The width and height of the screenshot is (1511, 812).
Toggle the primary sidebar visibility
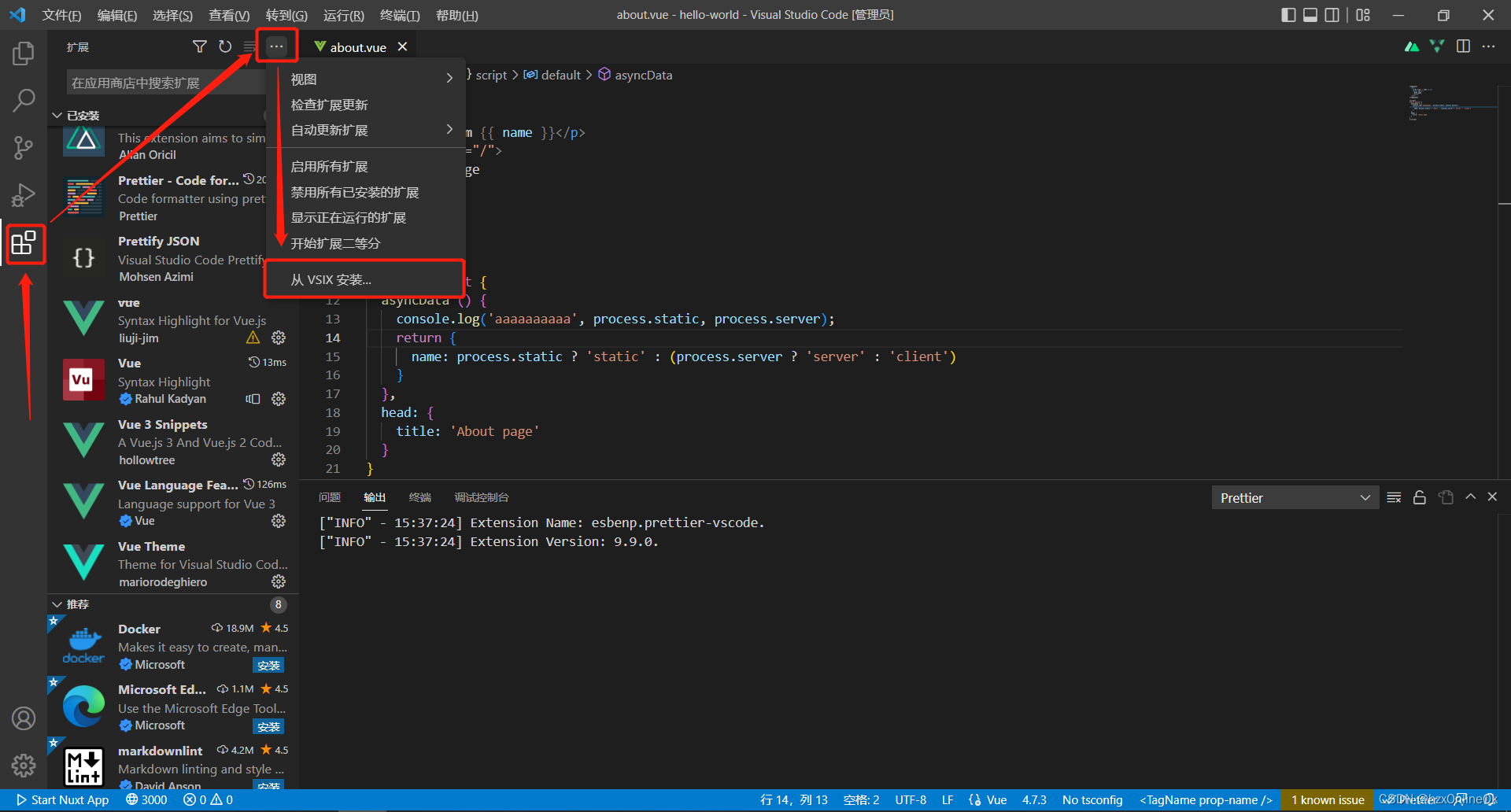point(1287,14)
